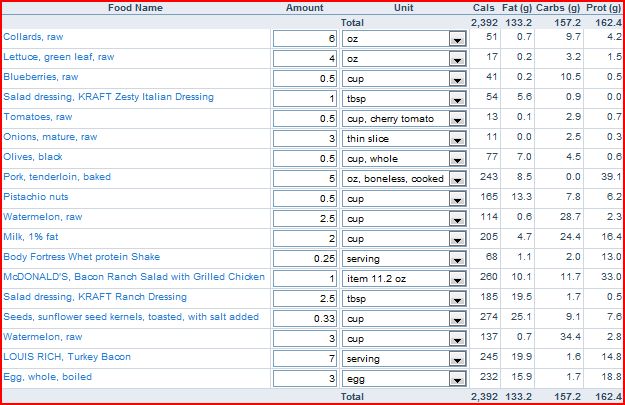Select the 39.1 protein value for Pork
This screenshot has width=625, height=405.
tap(612, 177)
